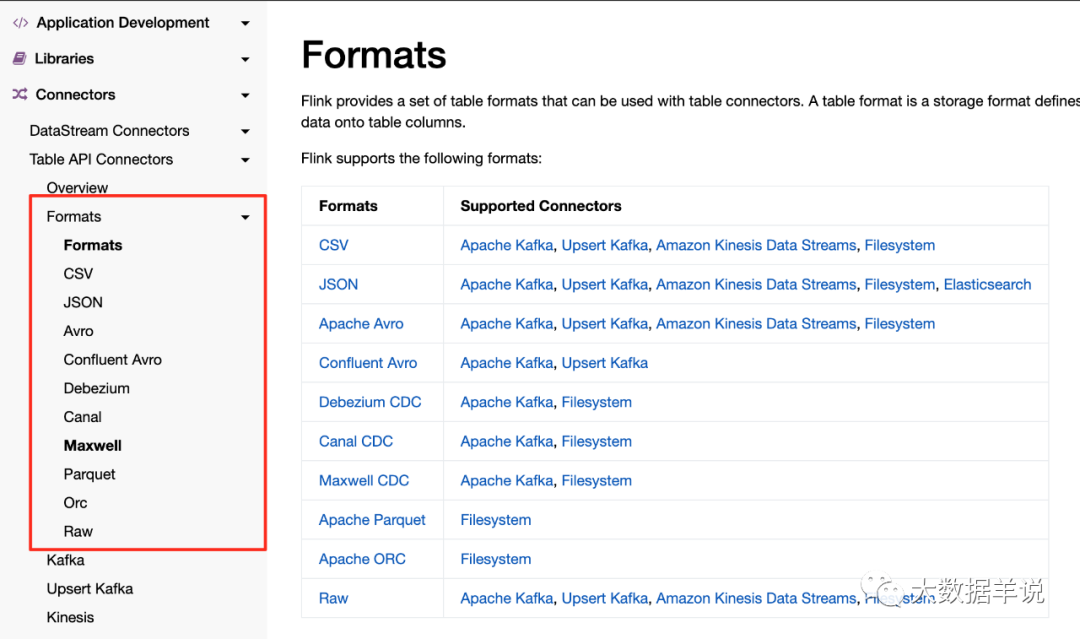Collapse Table API Connectors arrow
This screenshot has height=639, width=1080.
coord(245,160)
